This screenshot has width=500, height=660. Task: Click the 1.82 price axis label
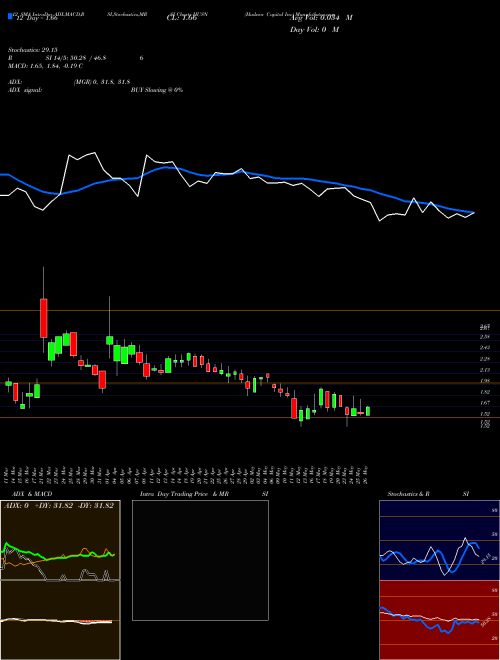484,392
